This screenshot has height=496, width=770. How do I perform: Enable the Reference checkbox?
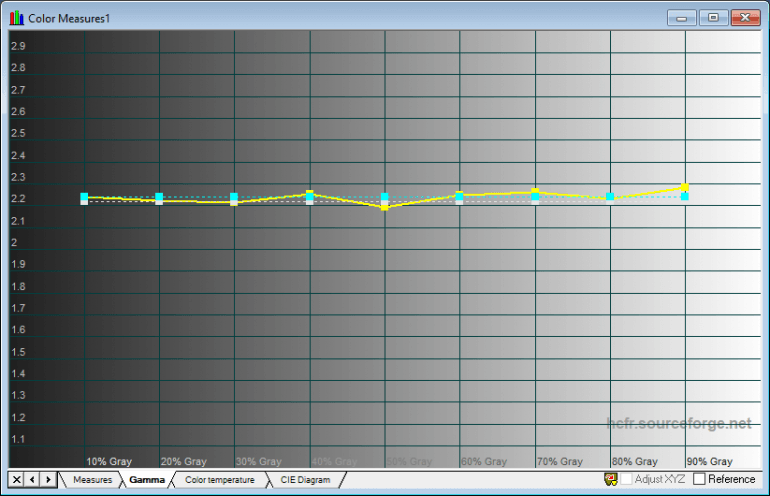click(x=699, y=480)
